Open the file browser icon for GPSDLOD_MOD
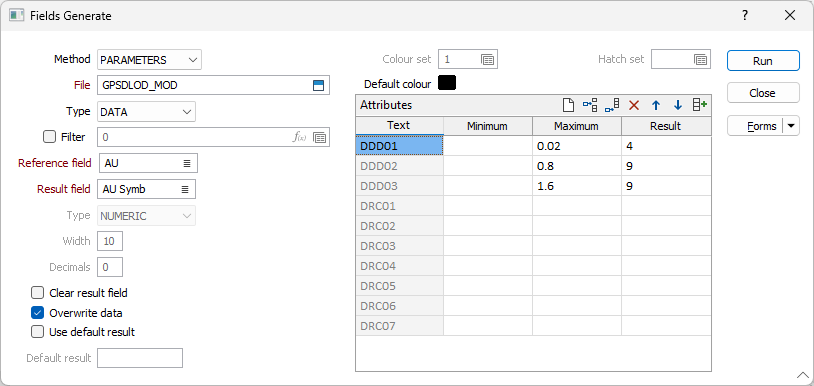 pos(318,86)
